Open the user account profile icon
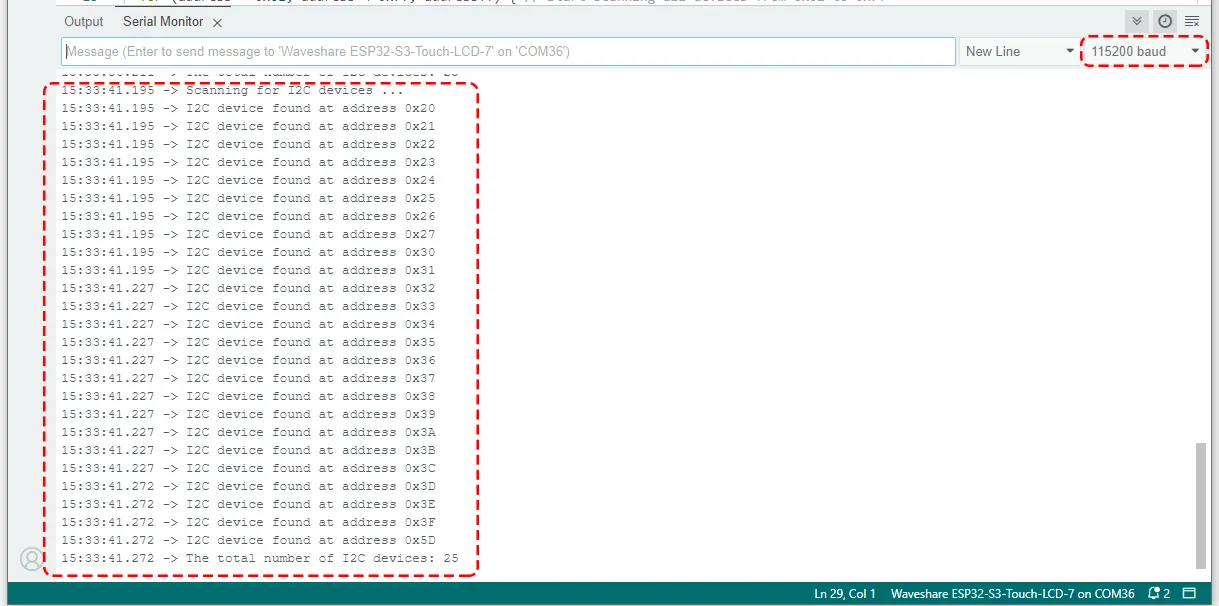The image size is (1219, 606). point(32,558)
